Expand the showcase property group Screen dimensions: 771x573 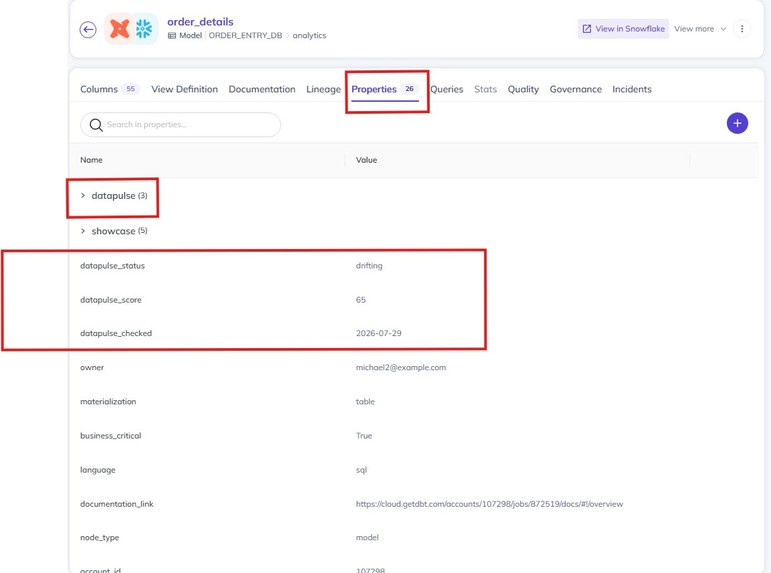pyautogui.click(x=83, y=231)
